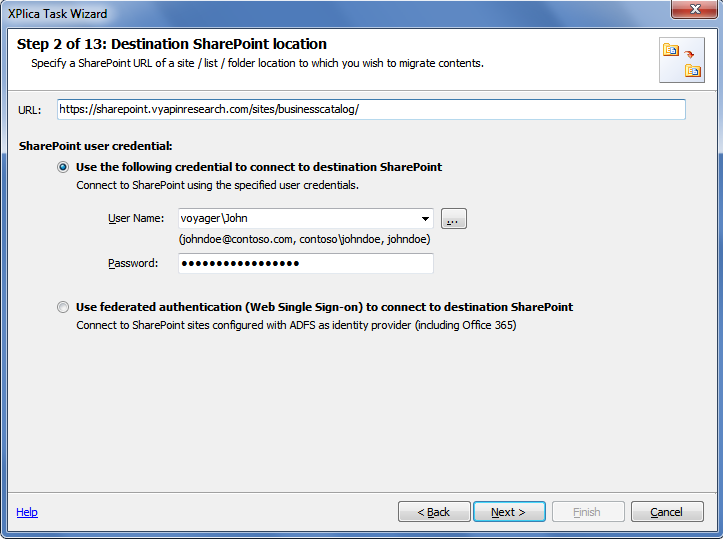Open the Help link
Viewport: 723px width, 539px height.
27,512
